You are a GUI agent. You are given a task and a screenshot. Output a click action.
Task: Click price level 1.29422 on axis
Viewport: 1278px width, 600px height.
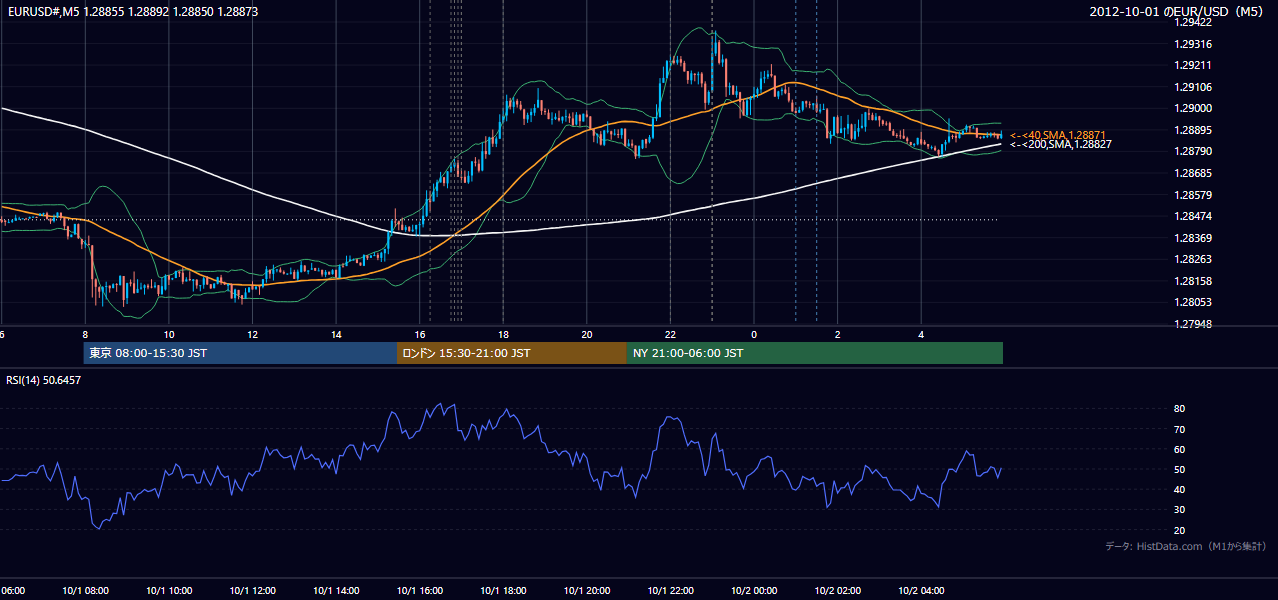coord(1193,22)
